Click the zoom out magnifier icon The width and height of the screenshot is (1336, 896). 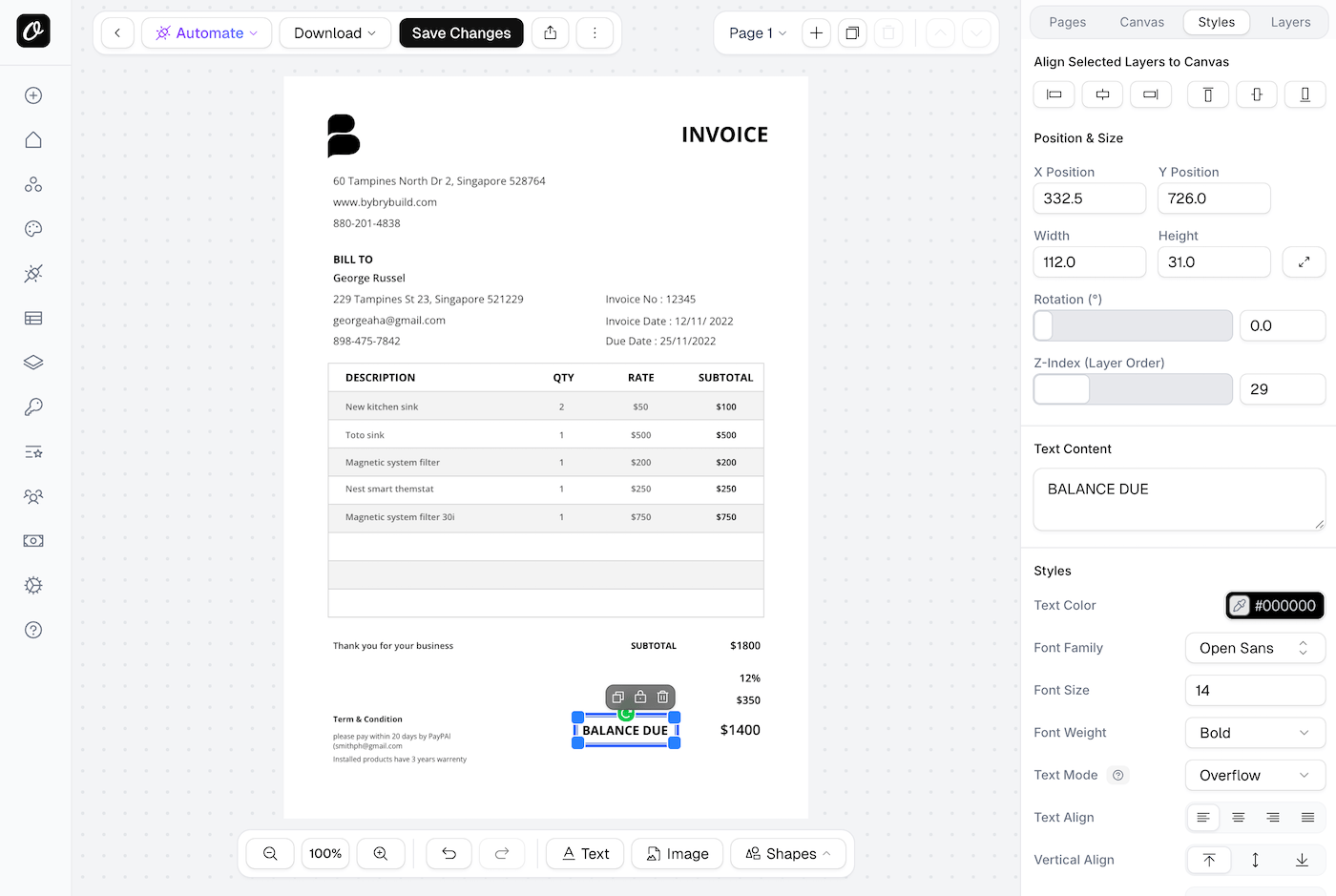tap(270, 853)
